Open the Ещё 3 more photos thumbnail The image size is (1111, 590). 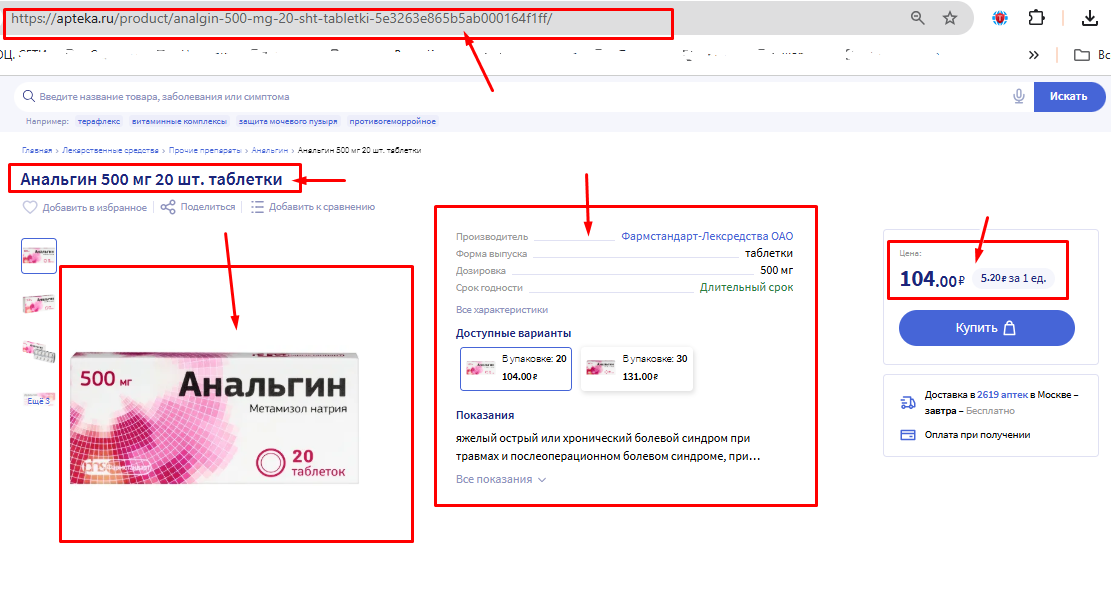[39, 400]
